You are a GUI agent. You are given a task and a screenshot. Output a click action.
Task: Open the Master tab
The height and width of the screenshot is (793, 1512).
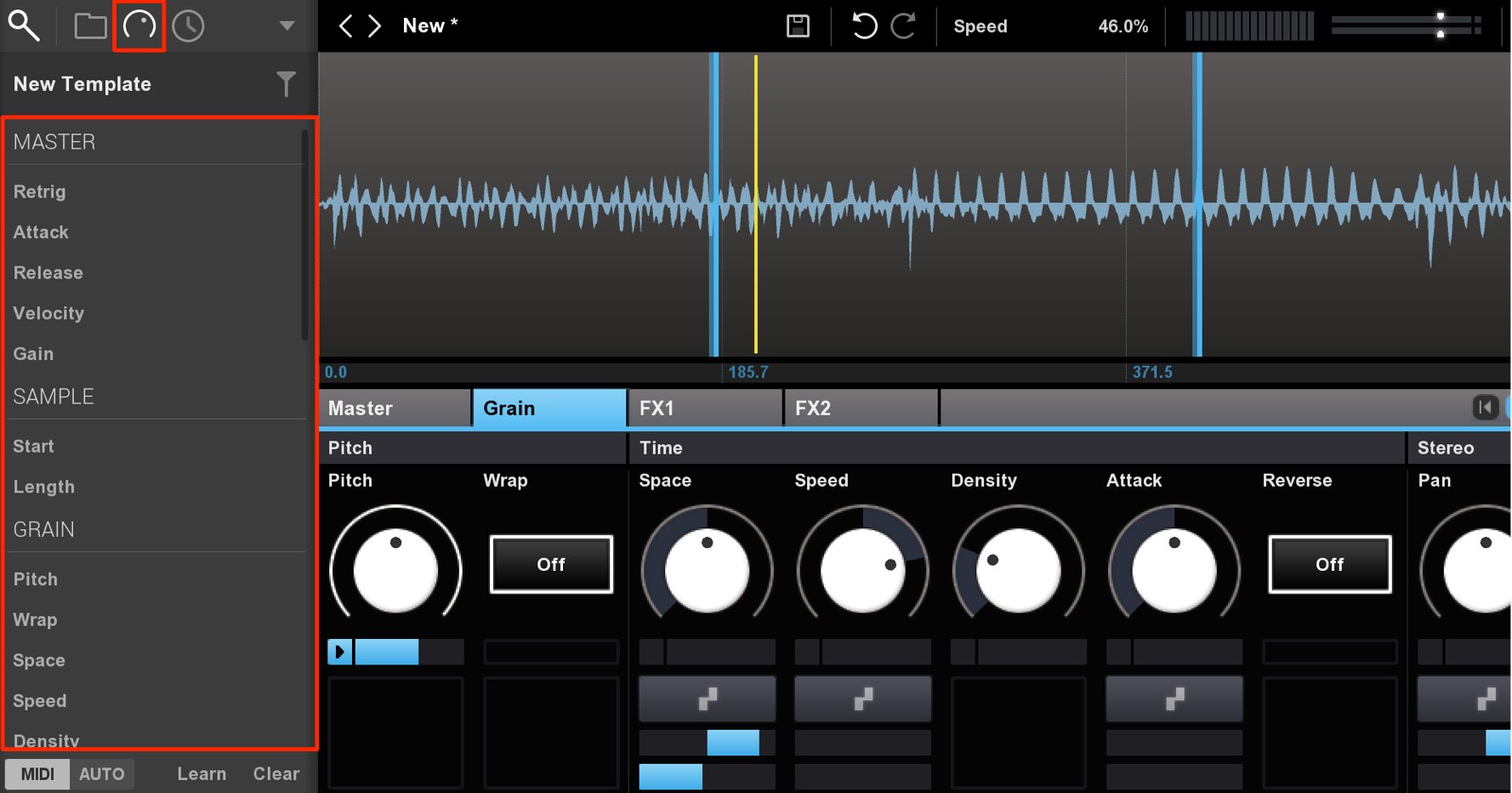point(395,408)
